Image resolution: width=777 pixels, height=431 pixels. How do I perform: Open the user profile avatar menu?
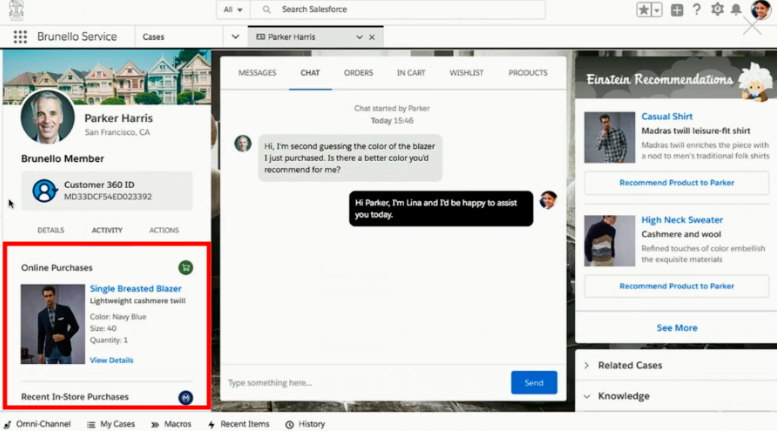pyautogui.click(x=761, y=9)
